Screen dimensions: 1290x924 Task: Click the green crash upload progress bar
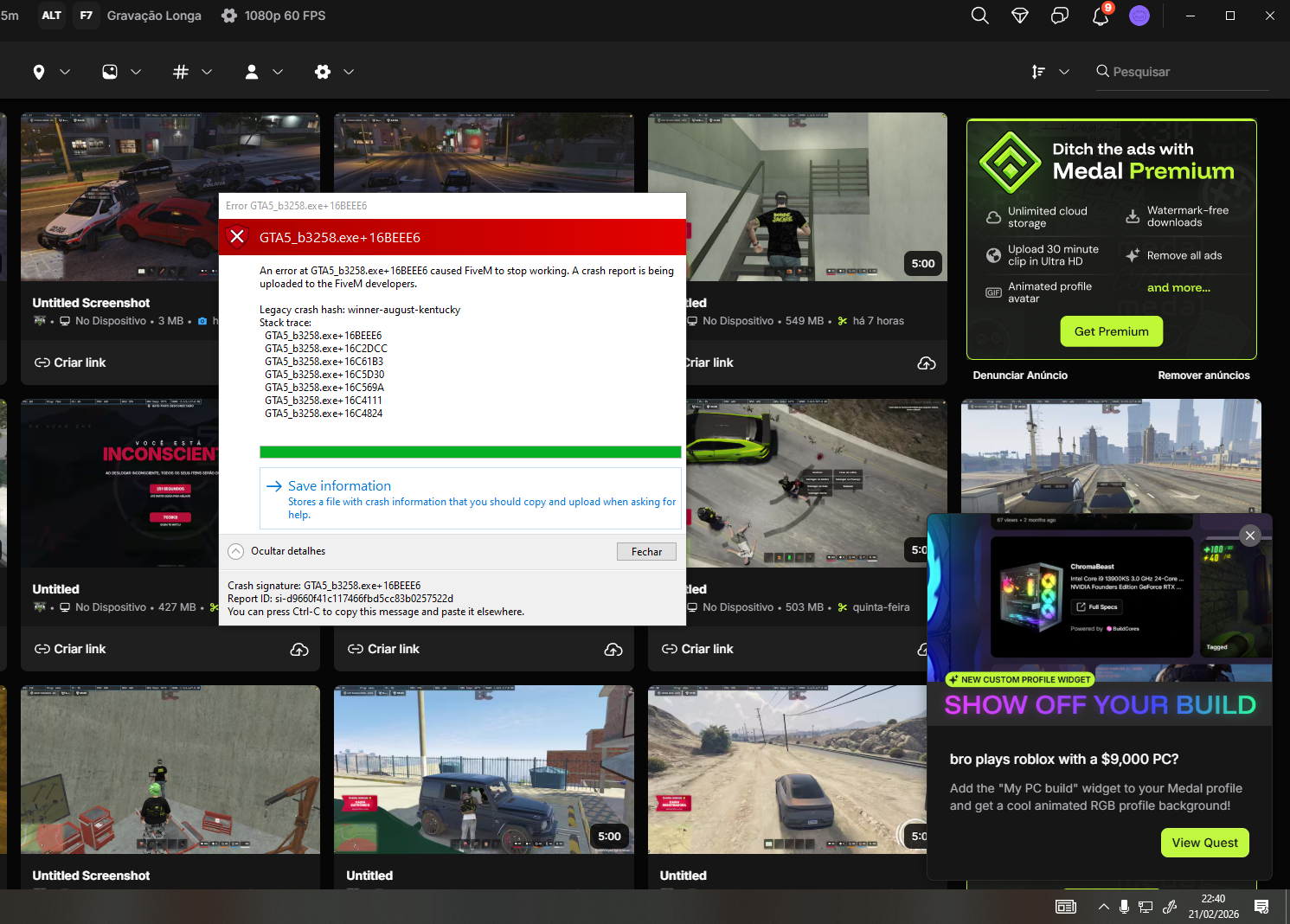[471, 452]
